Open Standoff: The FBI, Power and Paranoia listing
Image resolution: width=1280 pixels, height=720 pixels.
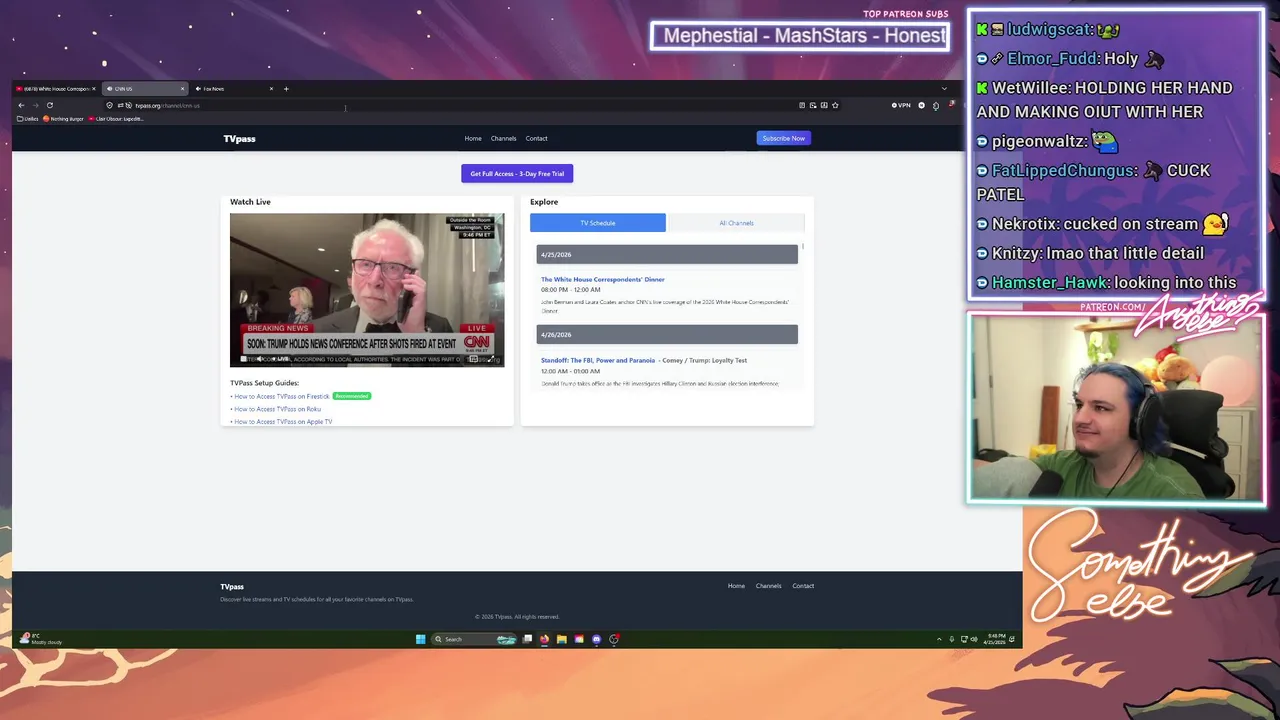tap(598, 360)
